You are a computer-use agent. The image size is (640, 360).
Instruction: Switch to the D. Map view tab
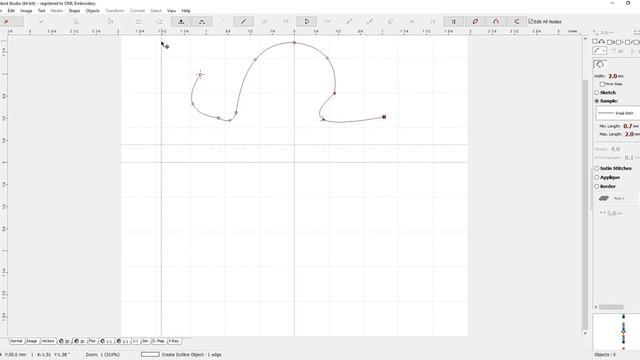(x=158, y=341)
